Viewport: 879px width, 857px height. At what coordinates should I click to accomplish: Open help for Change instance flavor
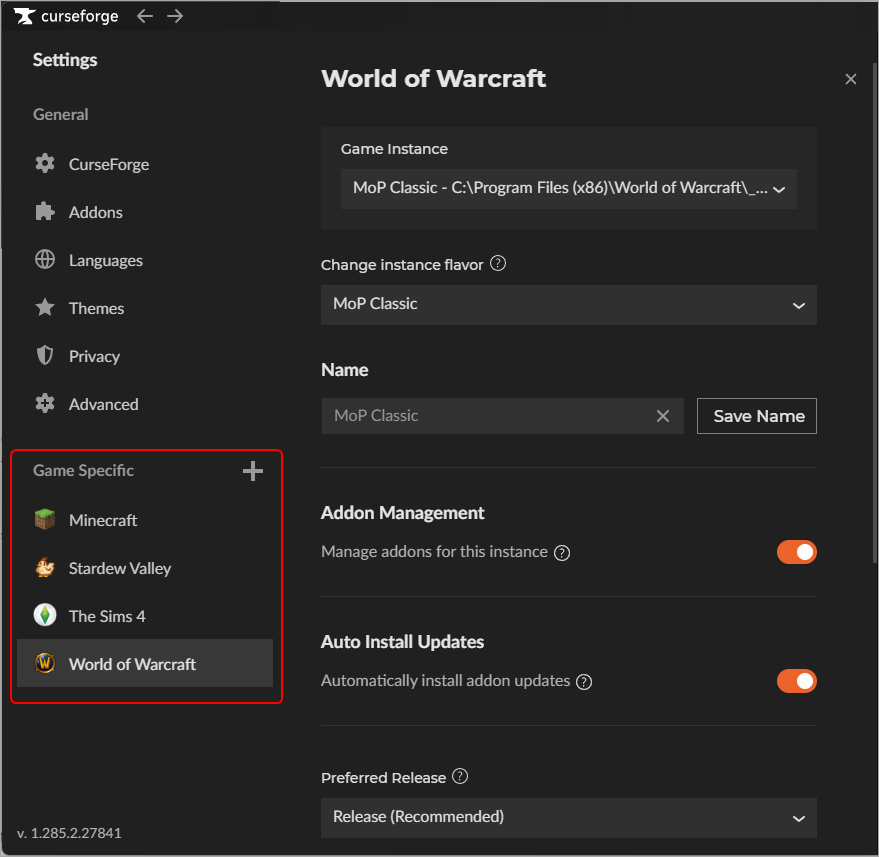[x=498, y=263]
